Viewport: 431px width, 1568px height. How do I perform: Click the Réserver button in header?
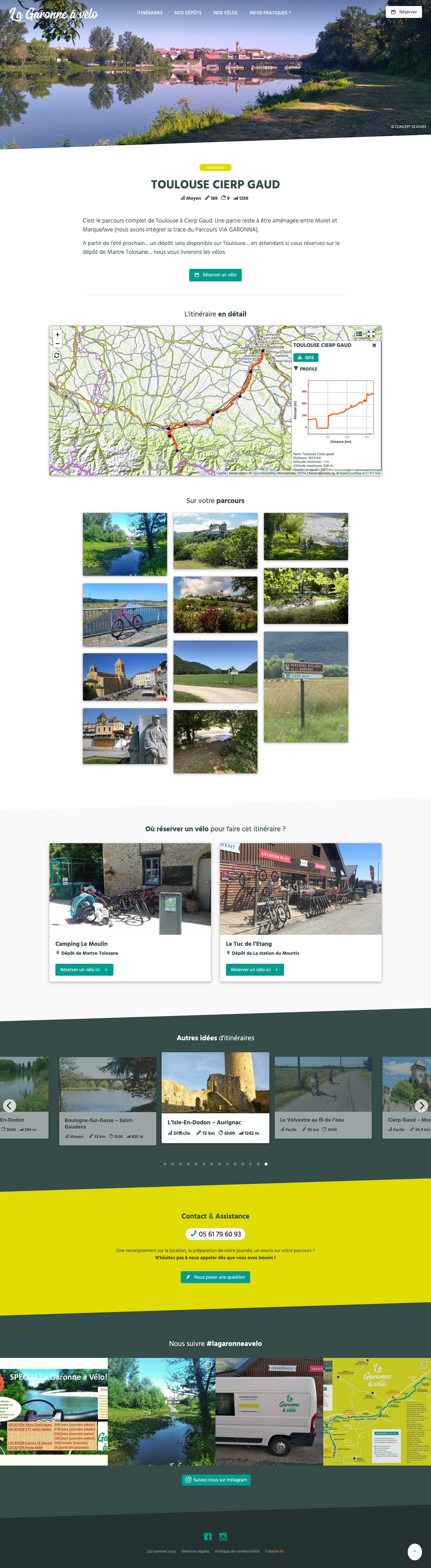404,12
